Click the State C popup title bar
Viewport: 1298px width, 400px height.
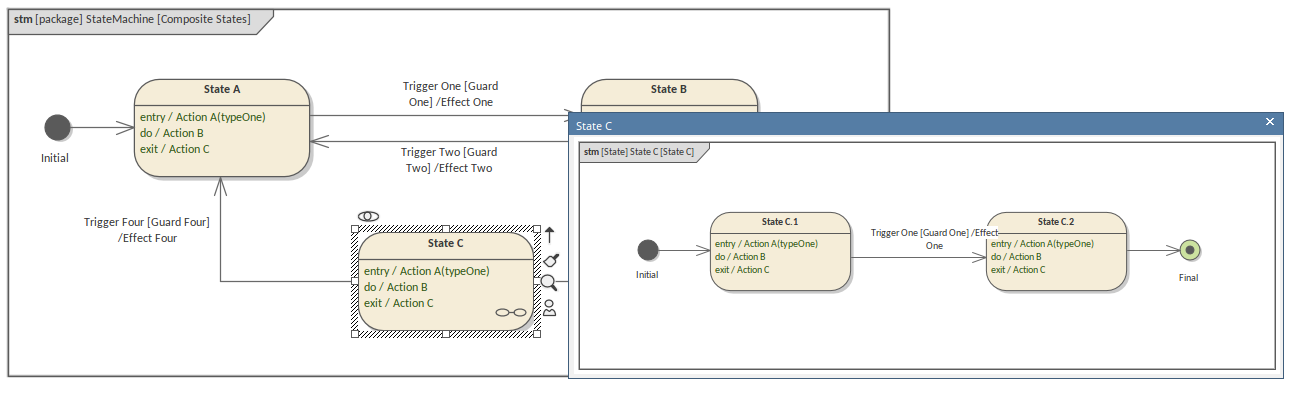tap(900, 125)
